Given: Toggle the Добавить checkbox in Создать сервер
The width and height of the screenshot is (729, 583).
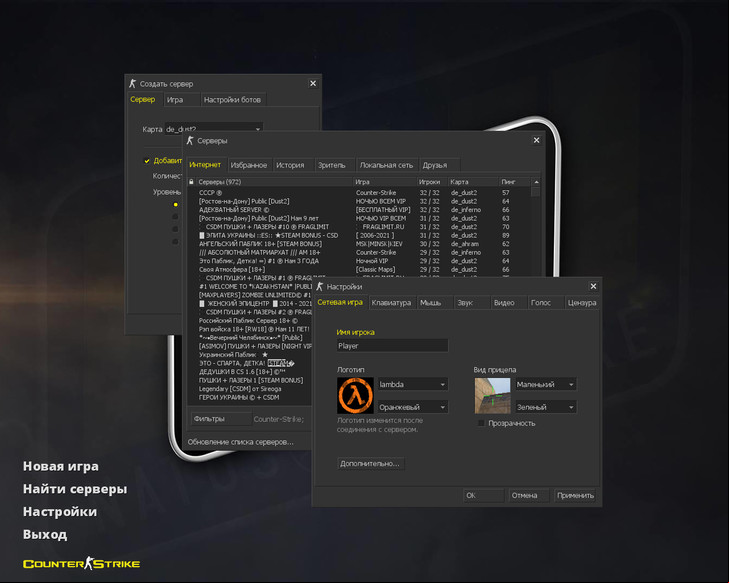Looking at the screenshot, I should click(147, 161).
